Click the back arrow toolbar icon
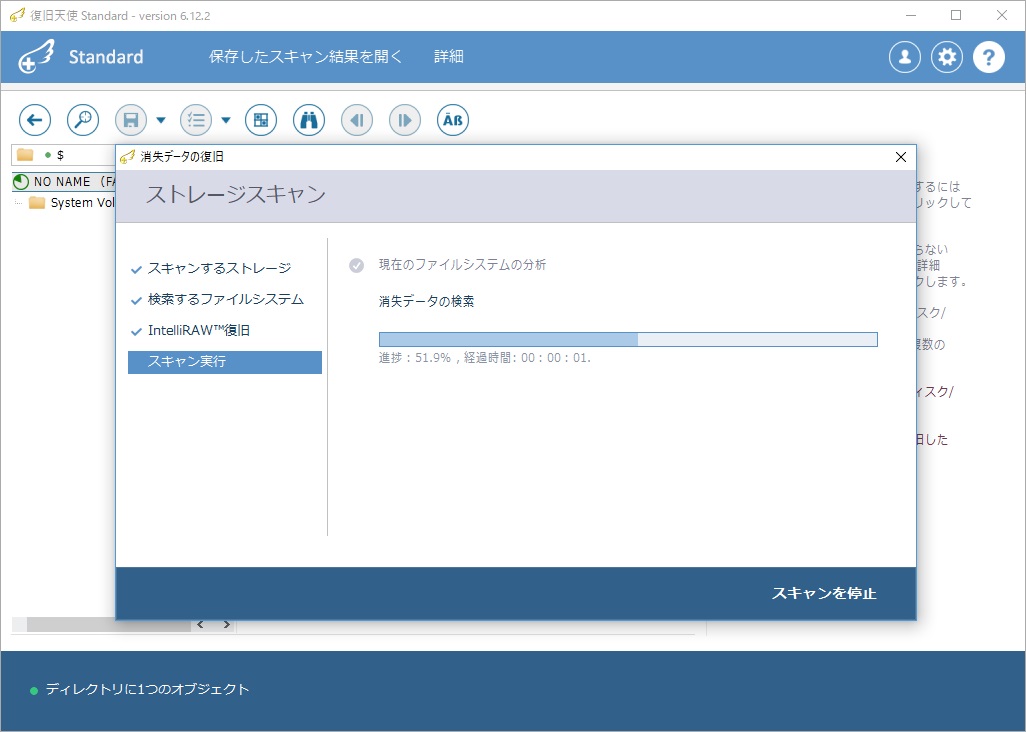This screenshot has width=1026, height=732. [x=35, y=120]
